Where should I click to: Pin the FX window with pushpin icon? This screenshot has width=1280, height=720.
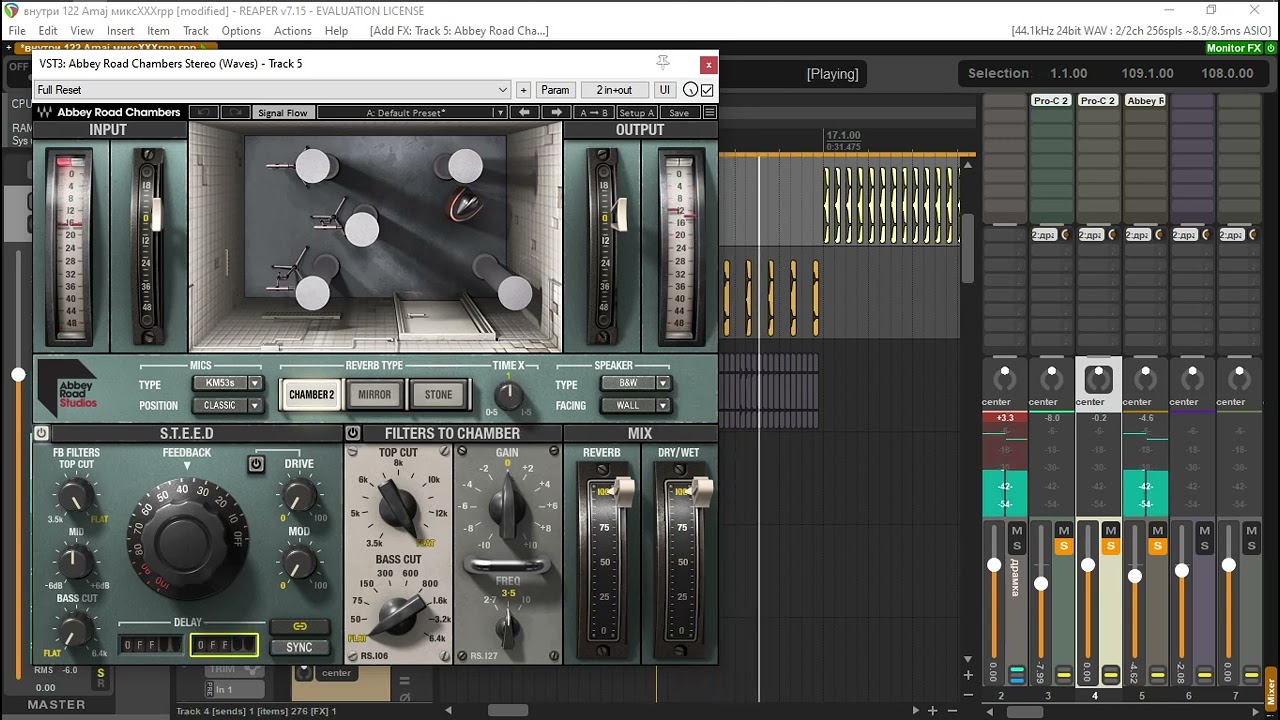pyautogui.click(x=663, y=63)
